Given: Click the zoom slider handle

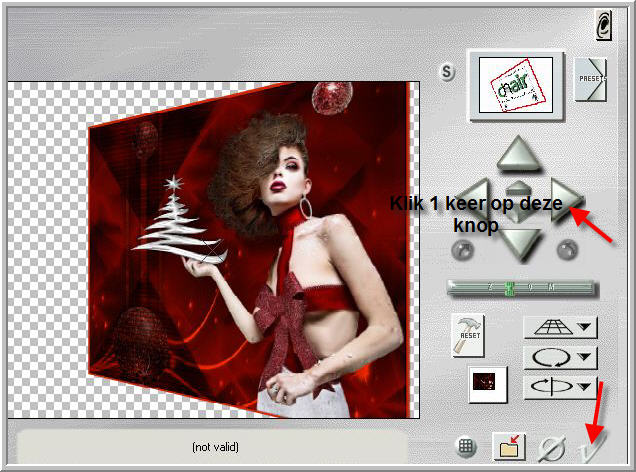Looking at the screenshot, I should tap(510, 288).
